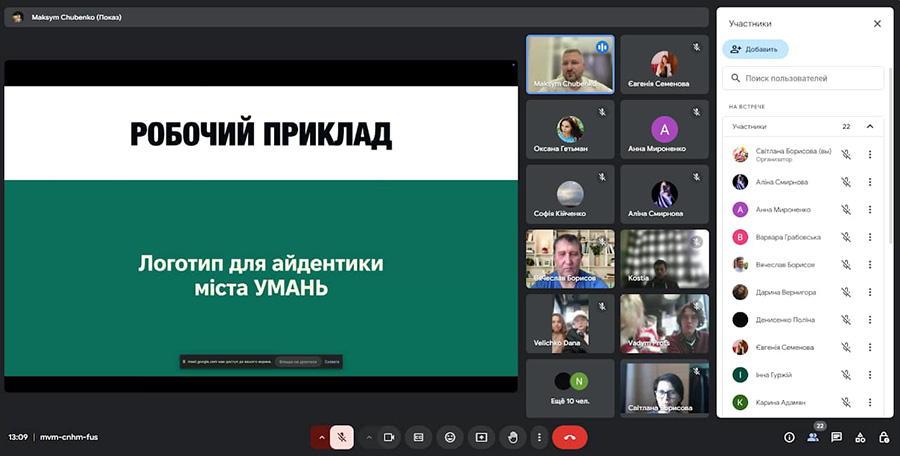The image size is (900, 456).
Task: Open host controls lock icon
Action: [884, 438]
